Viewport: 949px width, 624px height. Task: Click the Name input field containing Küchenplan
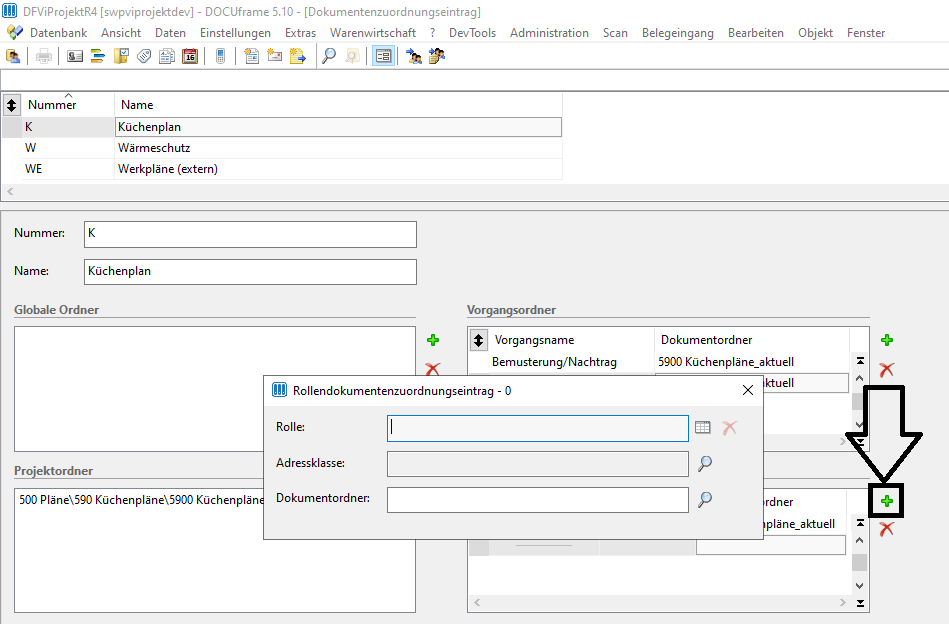pos(250,272)
